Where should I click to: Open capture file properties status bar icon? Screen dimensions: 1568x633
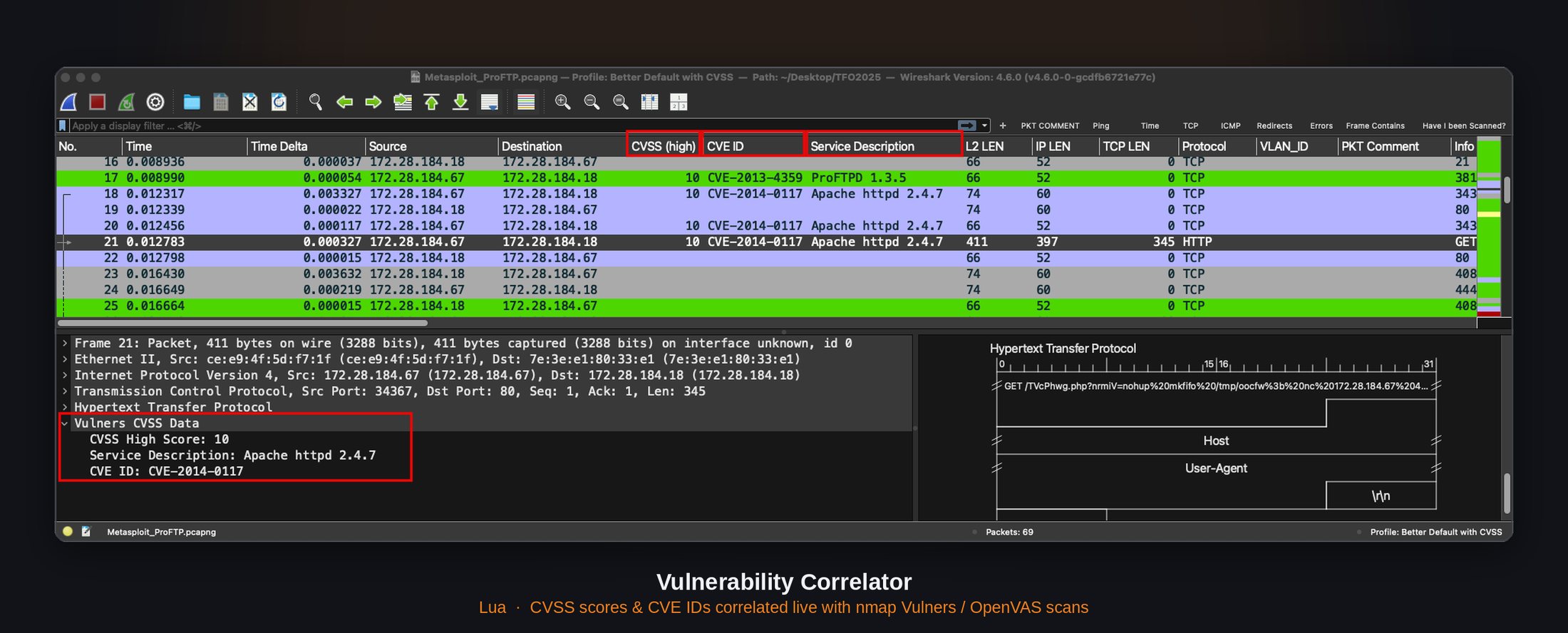tap(86, 531)
